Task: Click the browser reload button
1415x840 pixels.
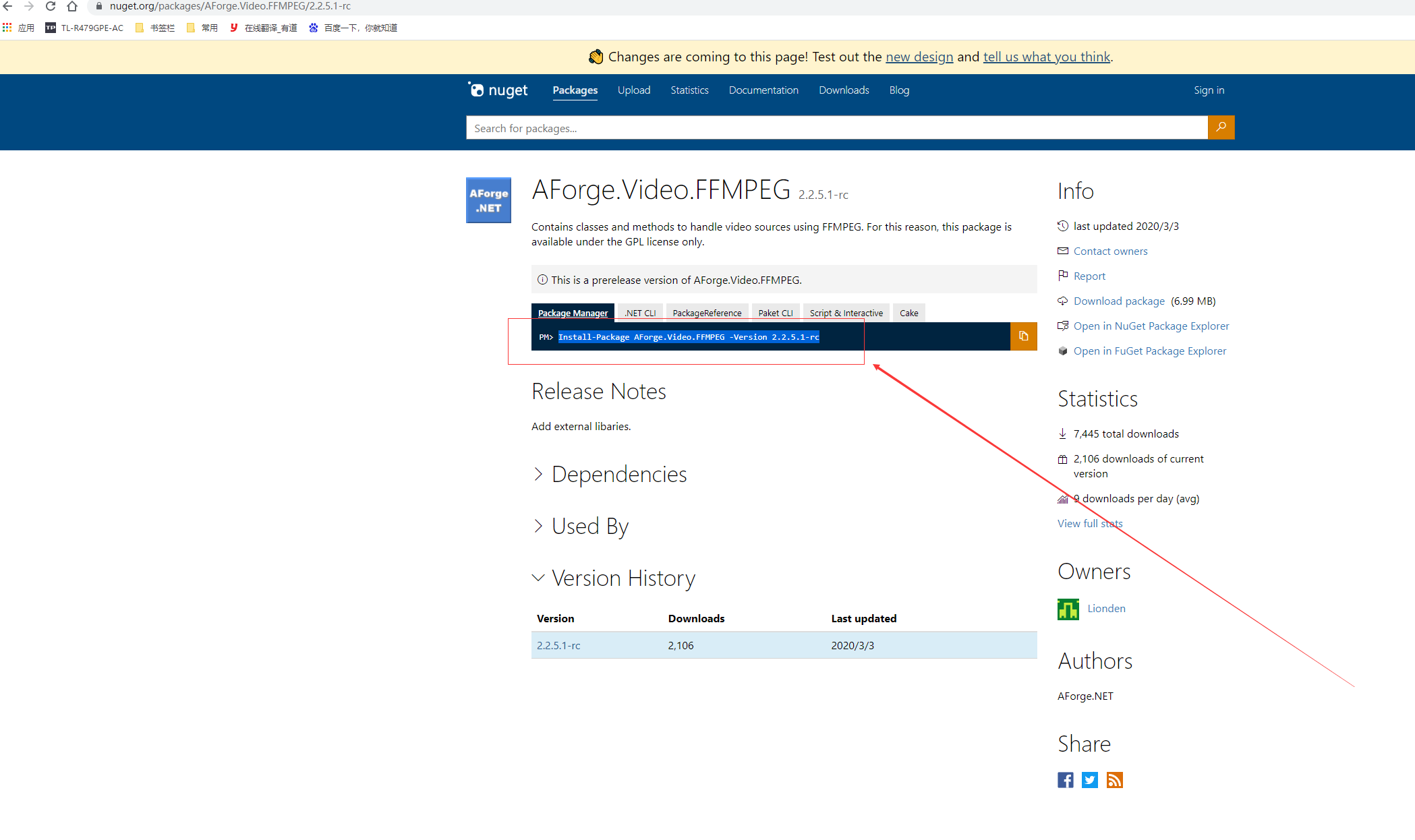Action: [x=51, y=6]
